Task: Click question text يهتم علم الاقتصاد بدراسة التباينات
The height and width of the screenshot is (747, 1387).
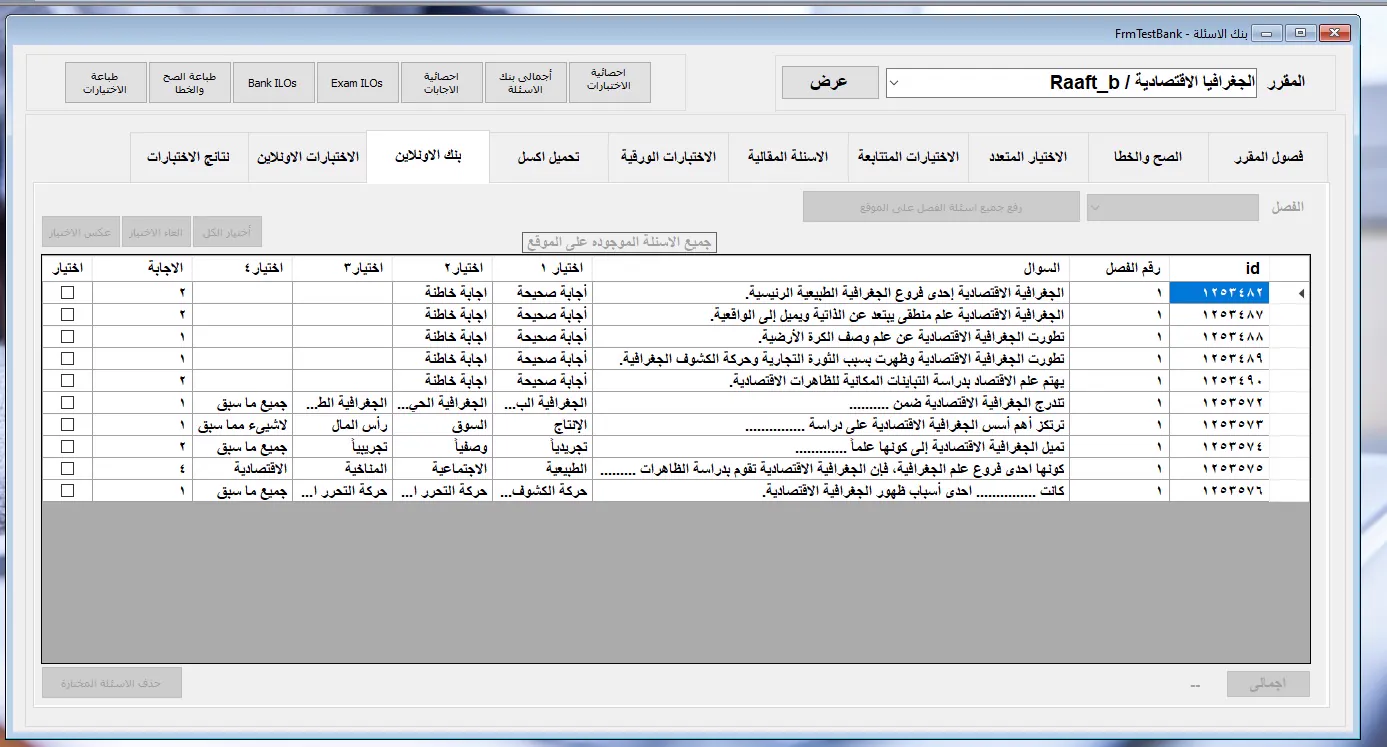Action: point(898,381)
